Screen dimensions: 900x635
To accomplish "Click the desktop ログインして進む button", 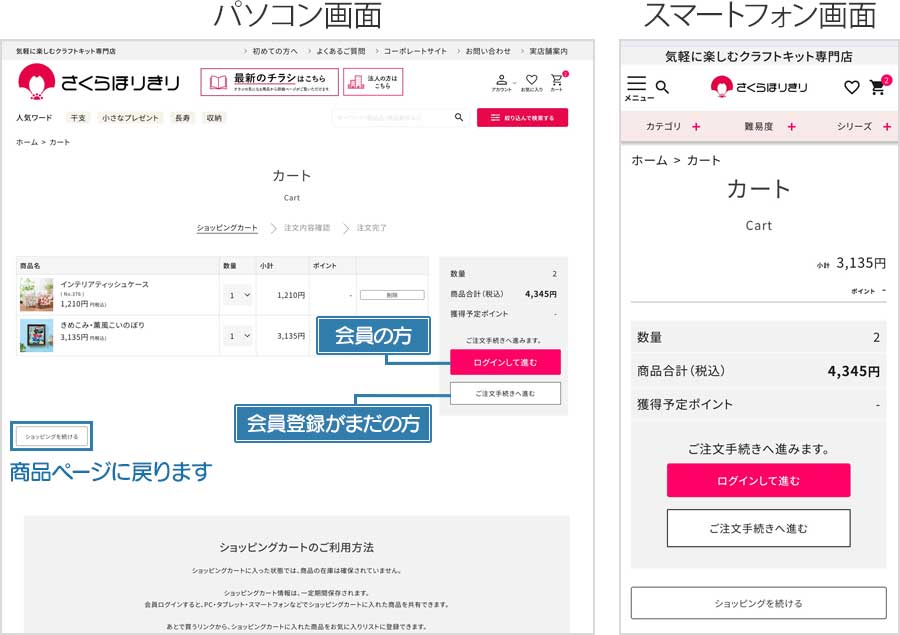I will (x=505, y=362).
